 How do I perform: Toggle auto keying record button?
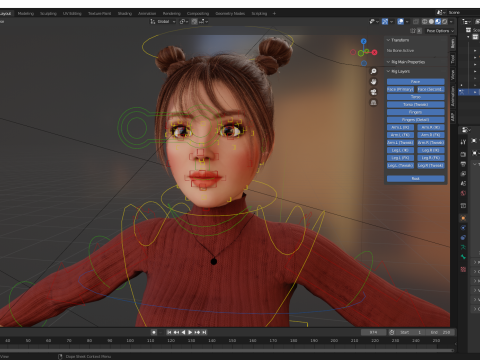[x=154, y=332]
